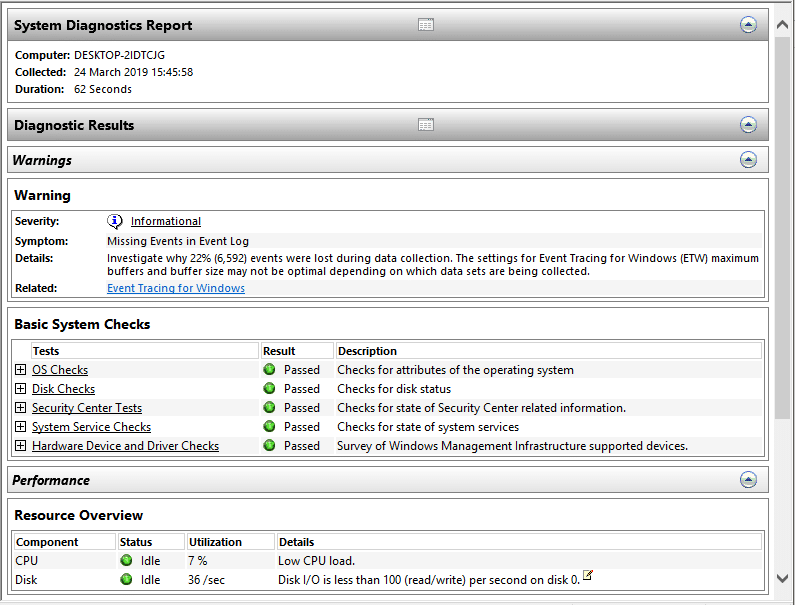Screen dimensions: 795x605
Task: Collapse the Warnings section
Action: click(748, 160)
